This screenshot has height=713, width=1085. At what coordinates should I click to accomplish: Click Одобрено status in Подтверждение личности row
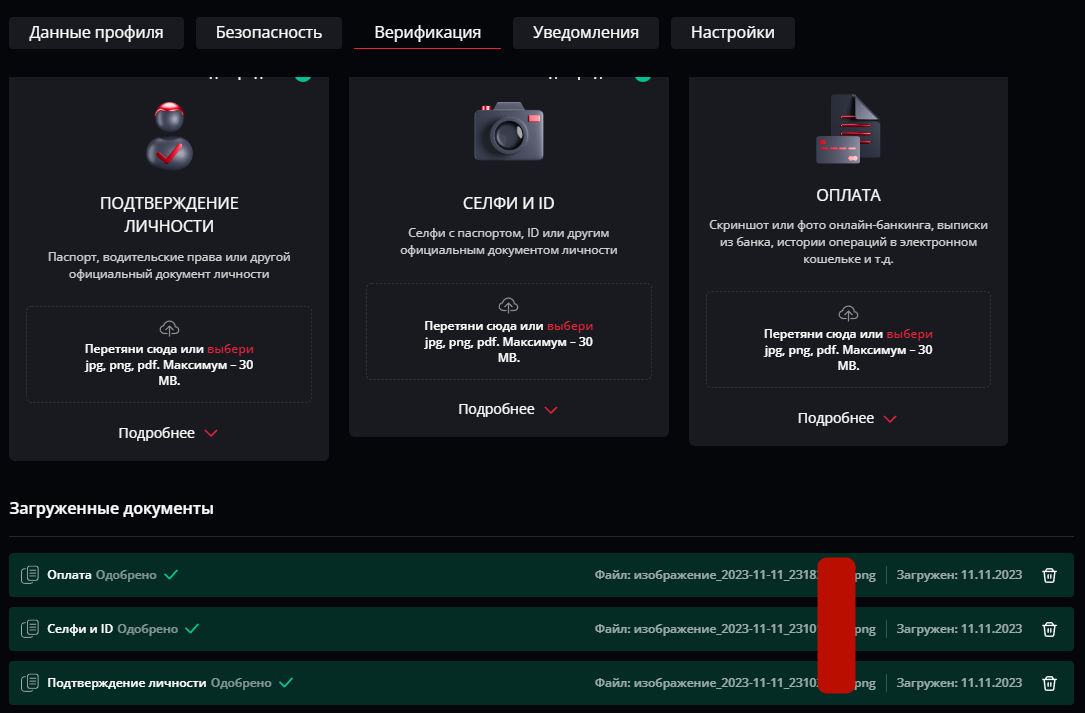click(x=241, y=683)
